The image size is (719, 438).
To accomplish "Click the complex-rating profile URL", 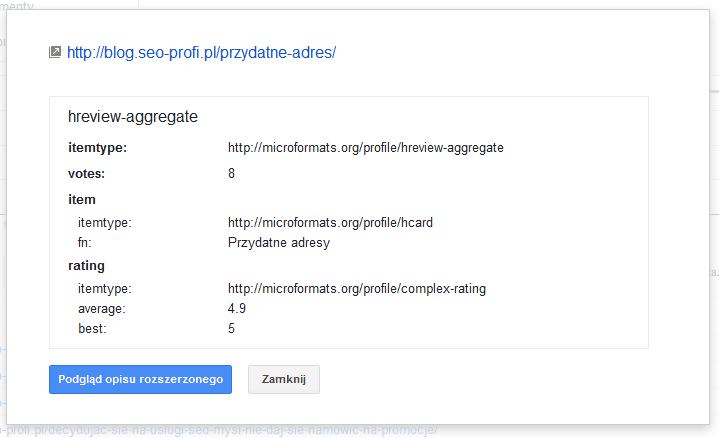I will pos(357,288).
